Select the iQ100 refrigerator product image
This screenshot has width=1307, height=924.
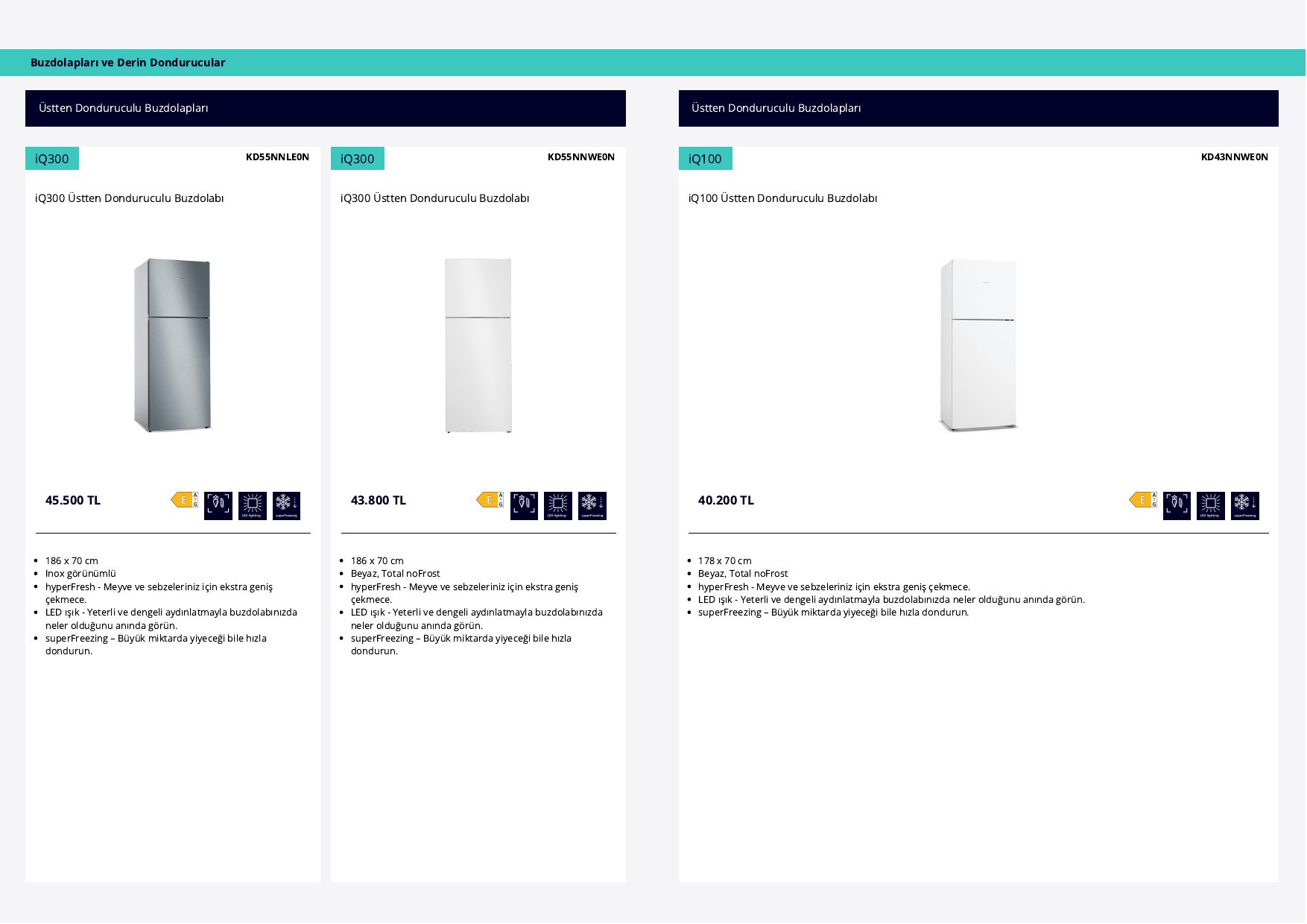[x=978, y=345]
